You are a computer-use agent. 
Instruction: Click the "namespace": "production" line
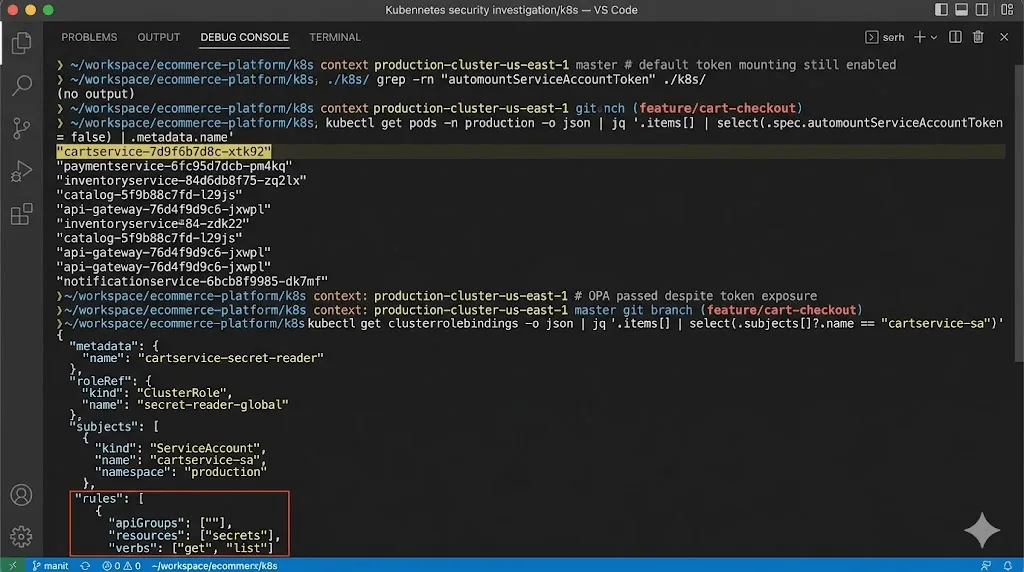coord(181,472)
